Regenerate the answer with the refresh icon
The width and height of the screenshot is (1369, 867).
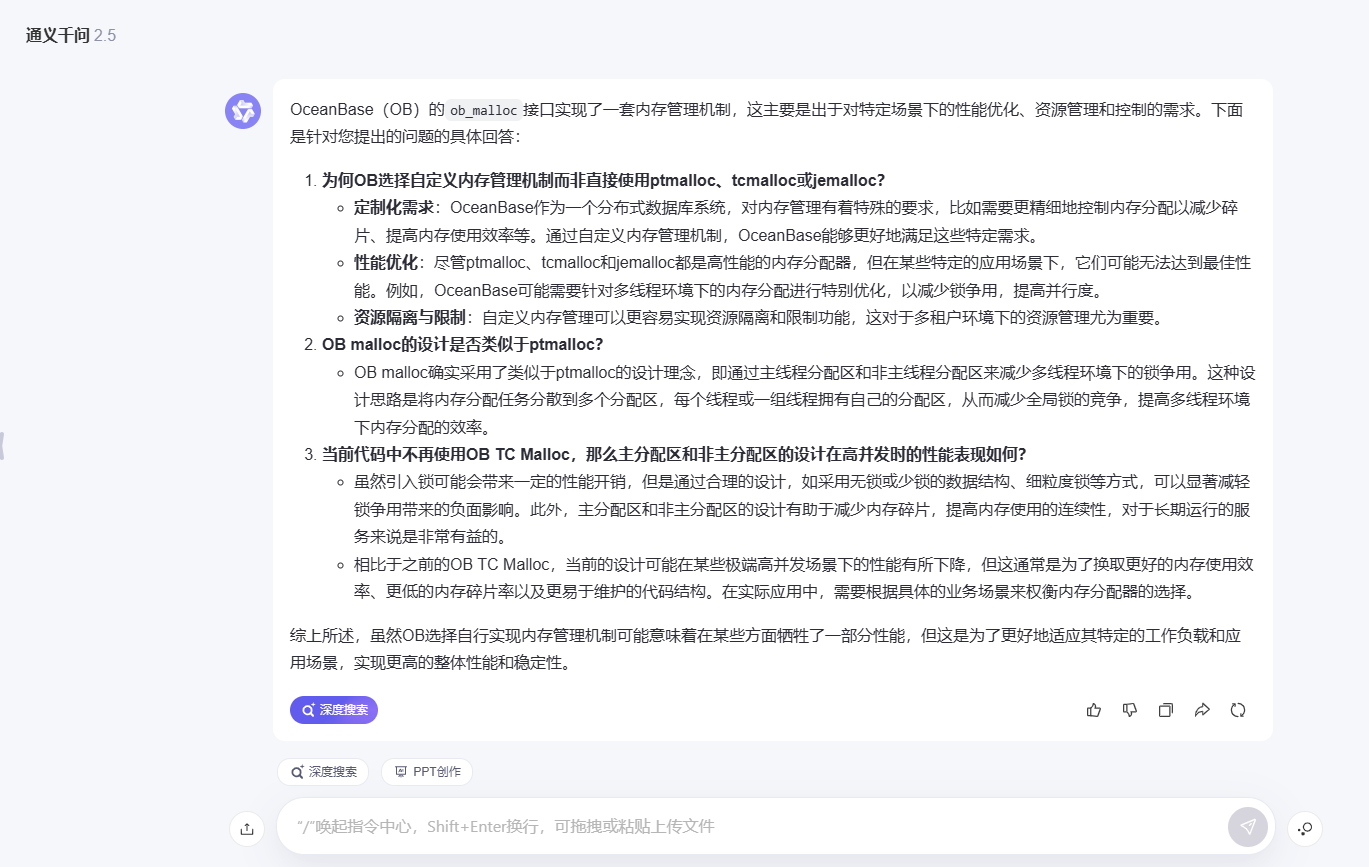(x=1238, y=710)
